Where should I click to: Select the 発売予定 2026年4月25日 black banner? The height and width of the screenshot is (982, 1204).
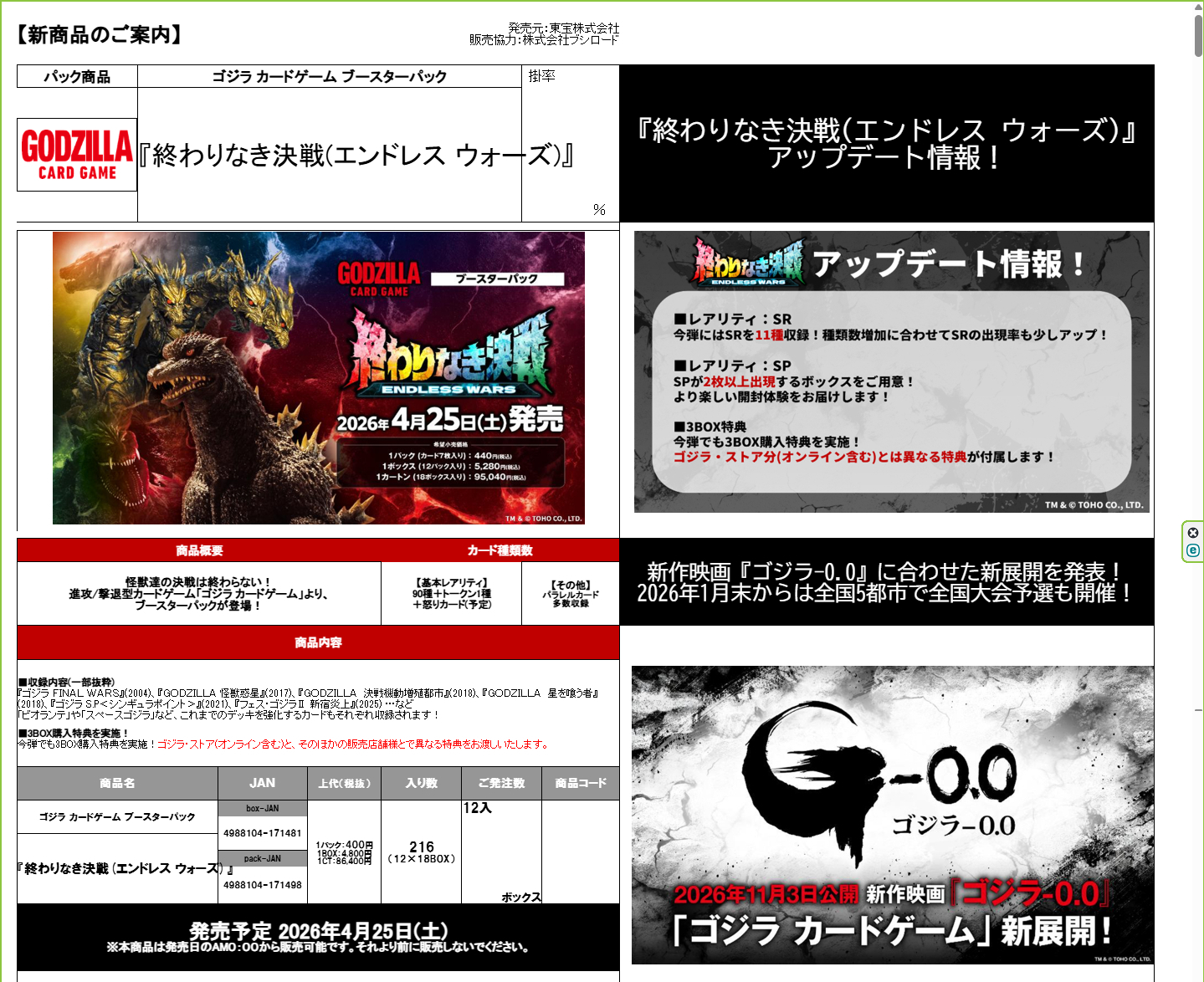[318, 937]
